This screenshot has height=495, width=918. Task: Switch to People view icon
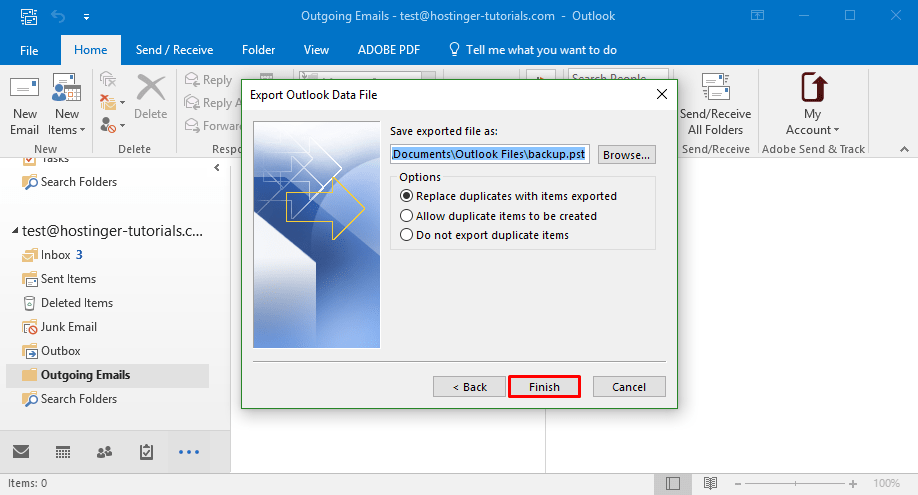104,452
